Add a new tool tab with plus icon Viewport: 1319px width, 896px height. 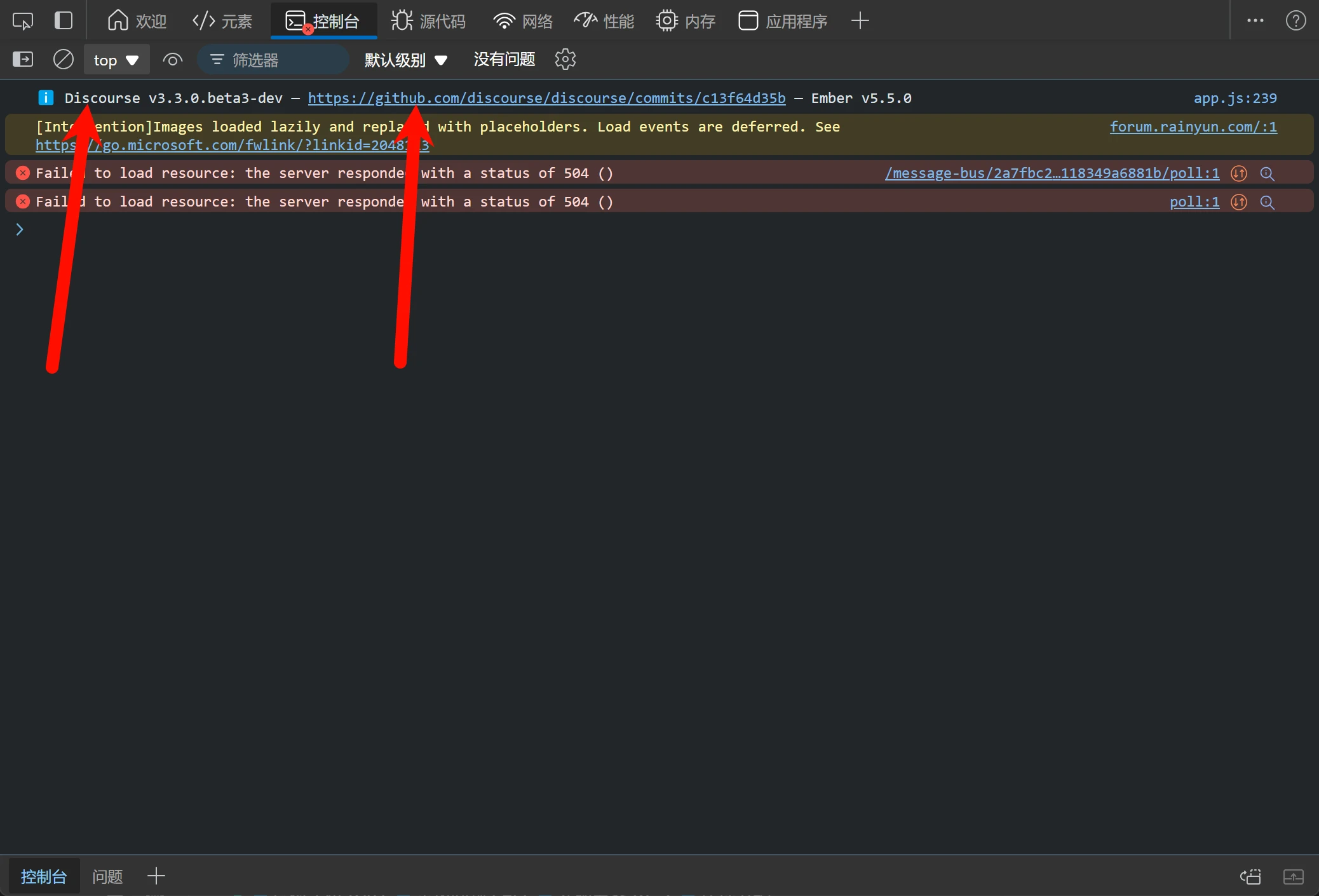pyautogui.click(x=860, y=21)
